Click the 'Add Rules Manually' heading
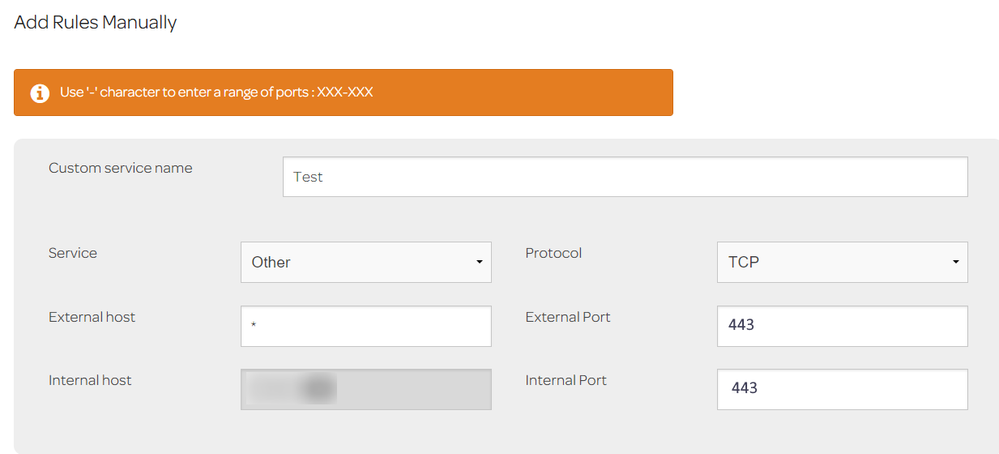The image size is (999, 454). click(x=95, y=22)
